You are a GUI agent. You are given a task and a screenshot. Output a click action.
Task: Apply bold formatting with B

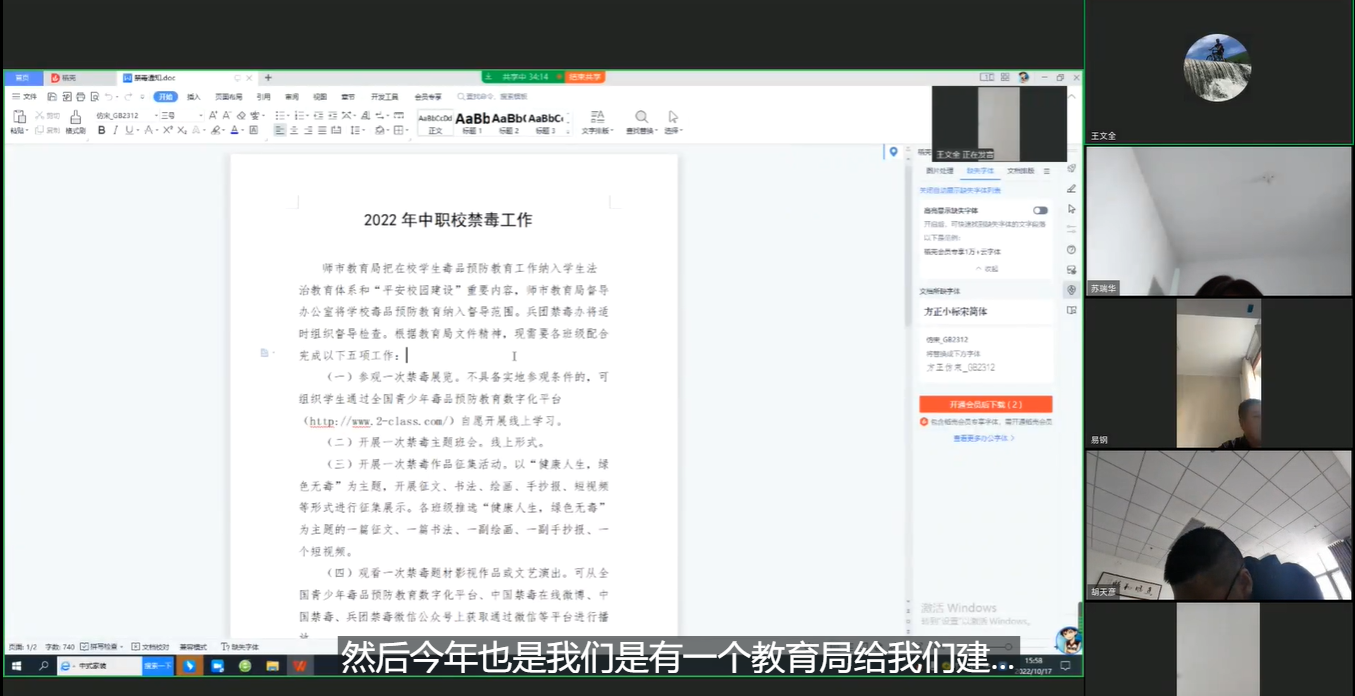click(101, 130)
